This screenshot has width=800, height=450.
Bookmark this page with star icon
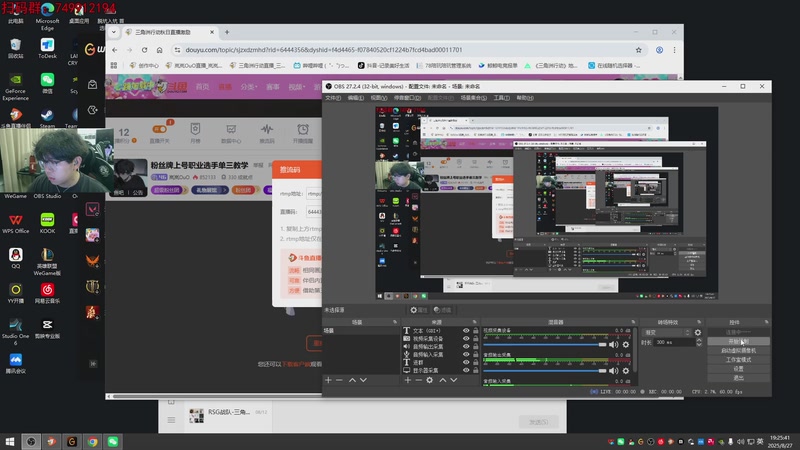[x=638, y=50]
